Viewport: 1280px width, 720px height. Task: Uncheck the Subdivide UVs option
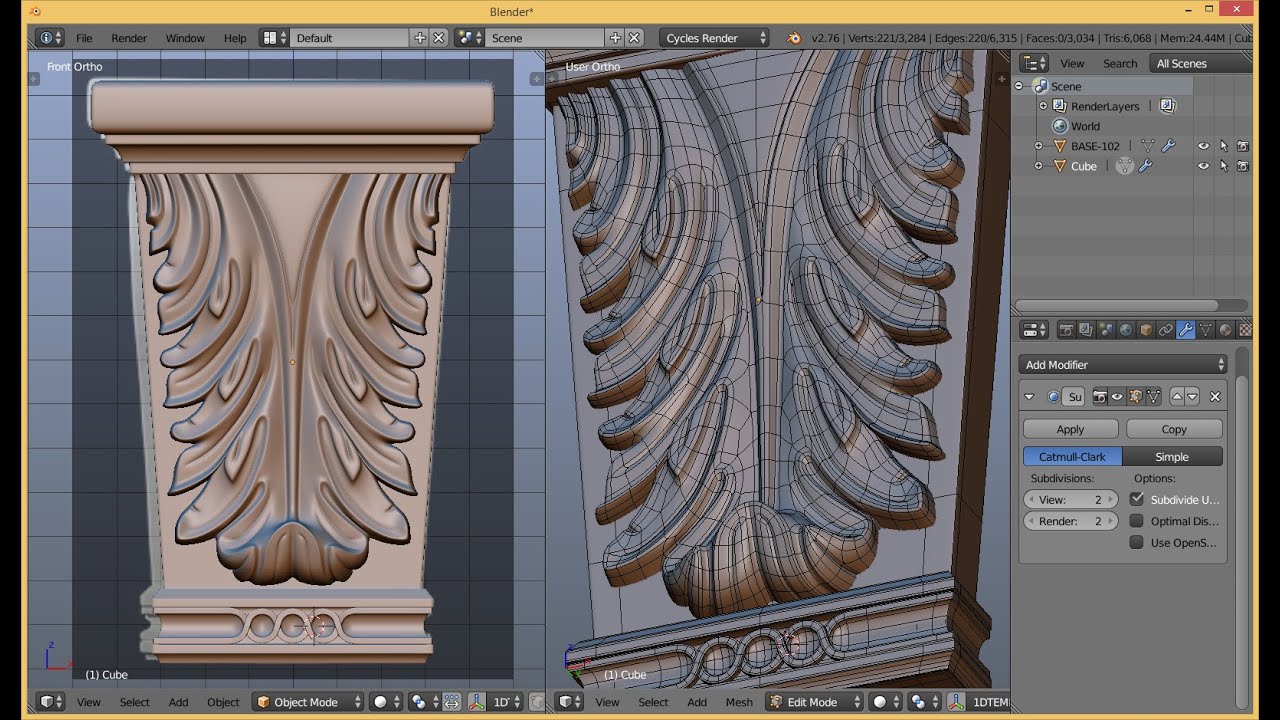[x=1137, y=499]
